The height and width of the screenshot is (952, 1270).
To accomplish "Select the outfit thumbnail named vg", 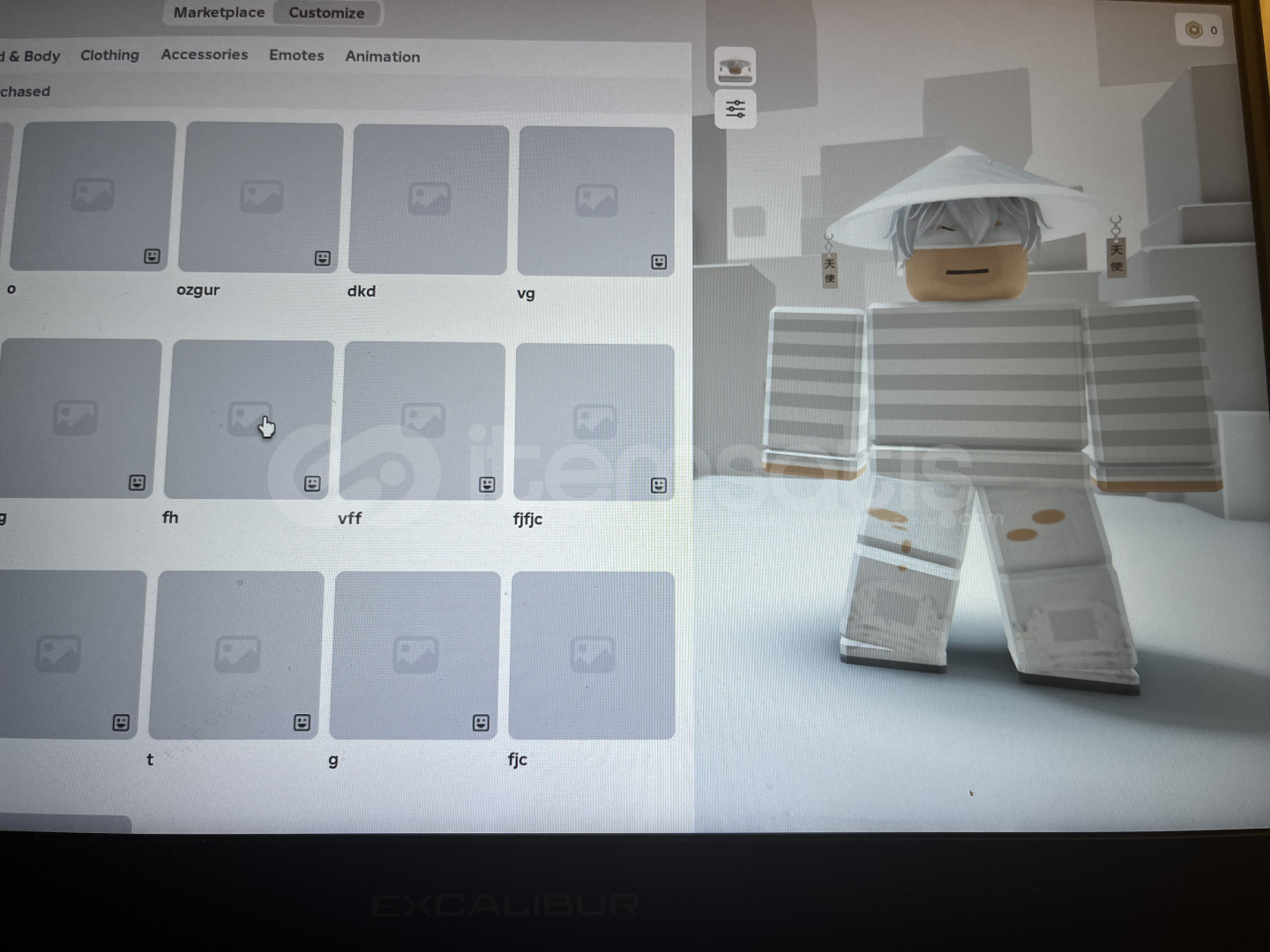I will (596, 201).
